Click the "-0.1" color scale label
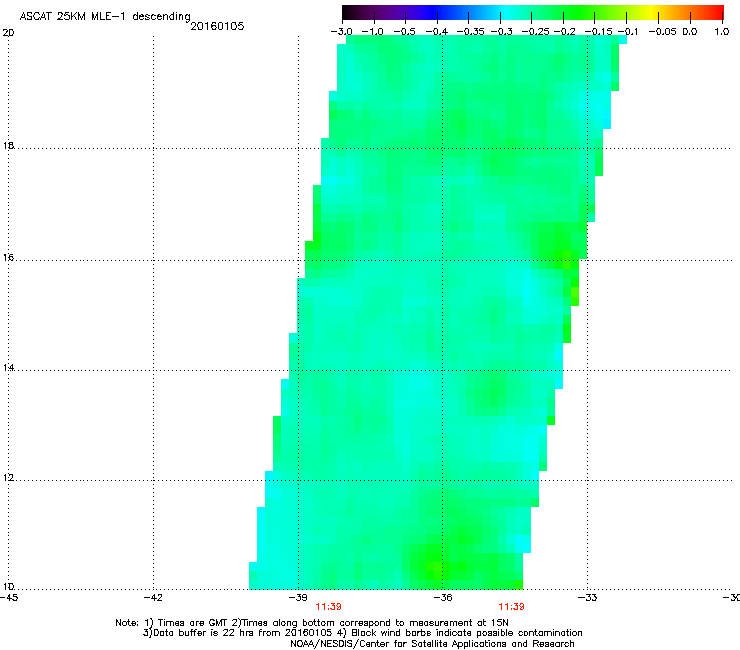Image resolution: width=740 pixels, height=650 pixels. pos(628,32)
